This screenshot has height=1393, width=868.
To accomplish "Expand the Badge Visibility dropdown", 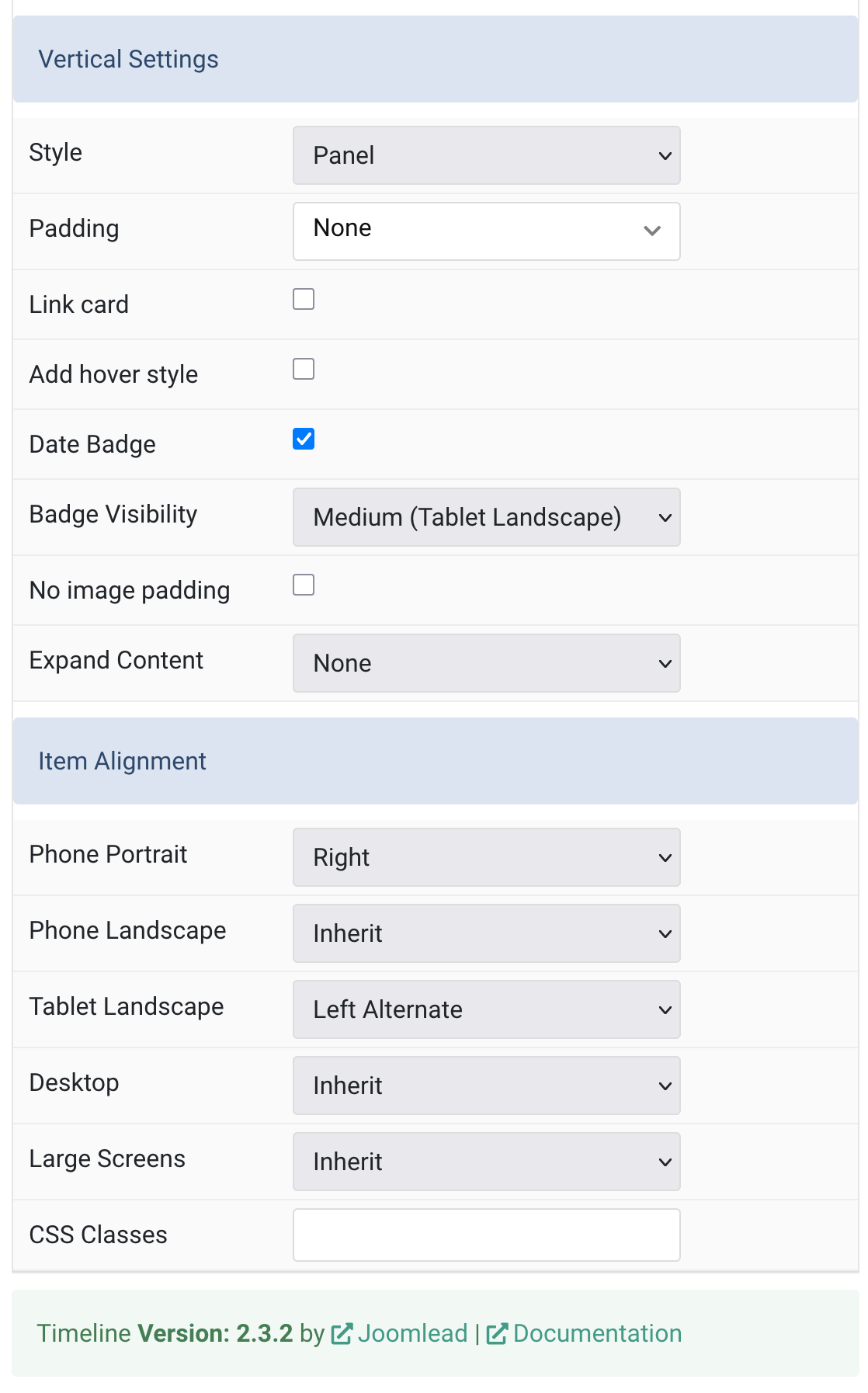I will [487, 517].
